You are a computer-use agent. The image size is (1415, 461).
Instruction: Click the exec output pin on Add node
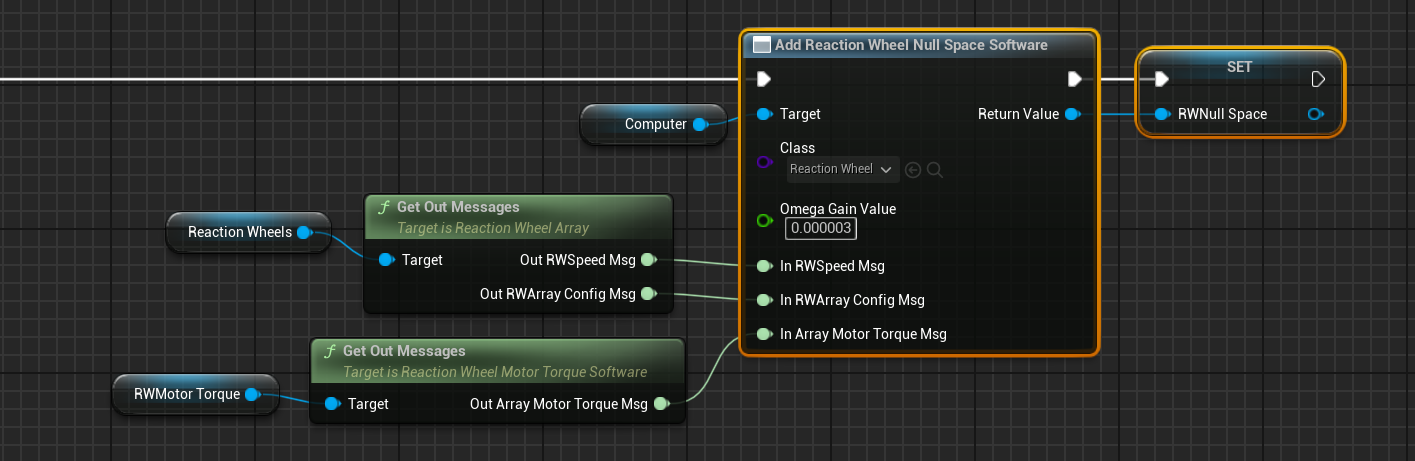[x=1074, y=79]
